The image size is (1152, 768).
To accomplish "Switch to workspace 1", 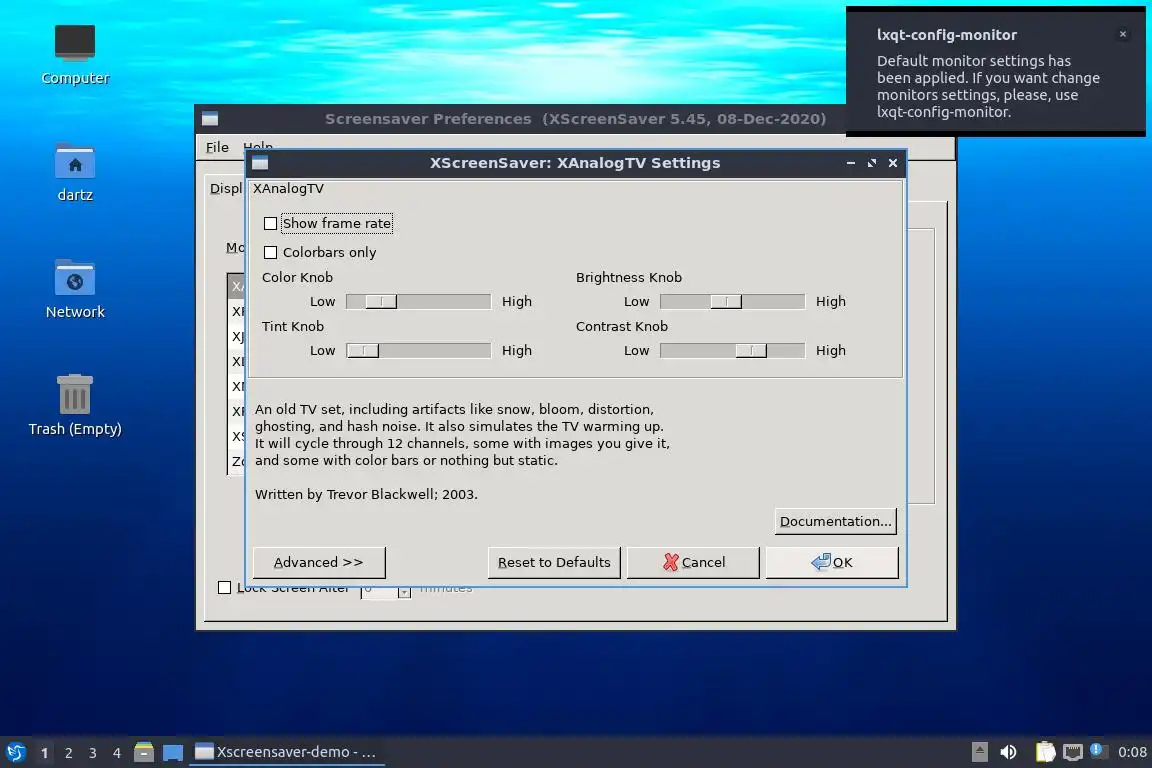I will 45,753.
